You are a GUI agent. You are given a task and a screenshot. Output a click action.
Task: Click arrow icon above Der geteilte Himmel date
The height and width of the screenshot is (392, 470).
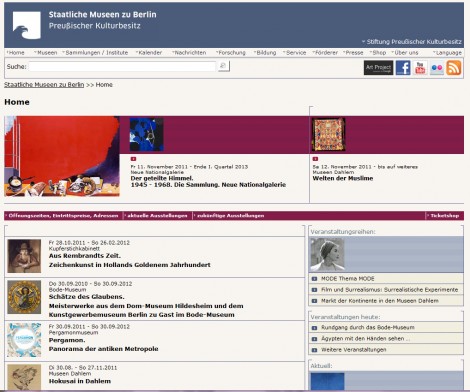[x=133, y=159]
